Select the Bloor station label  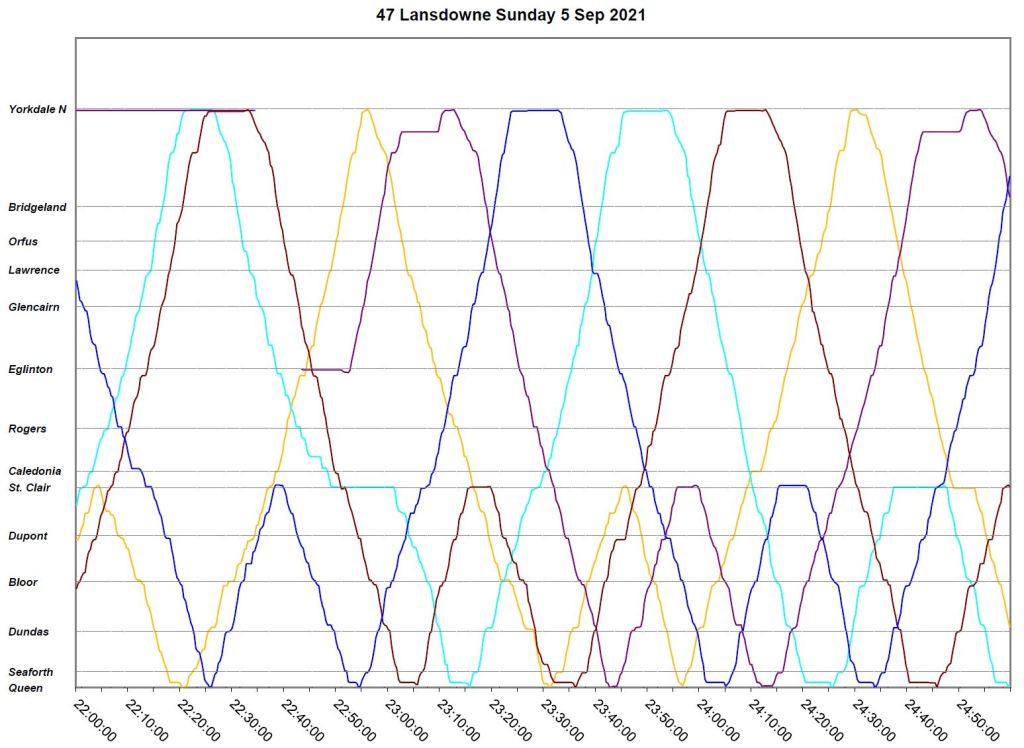point(23,582)
